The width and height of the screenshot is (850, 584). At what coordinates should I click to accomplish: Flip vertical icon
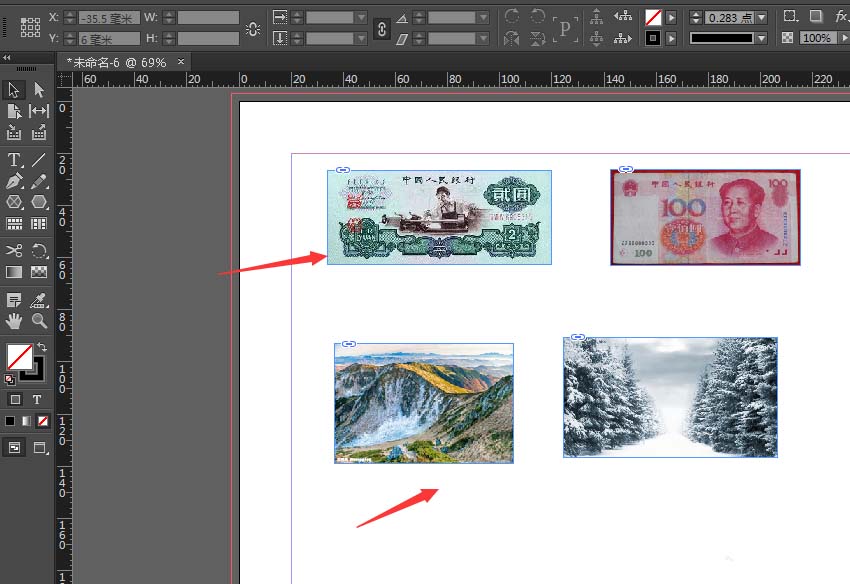tap(537, 39)
